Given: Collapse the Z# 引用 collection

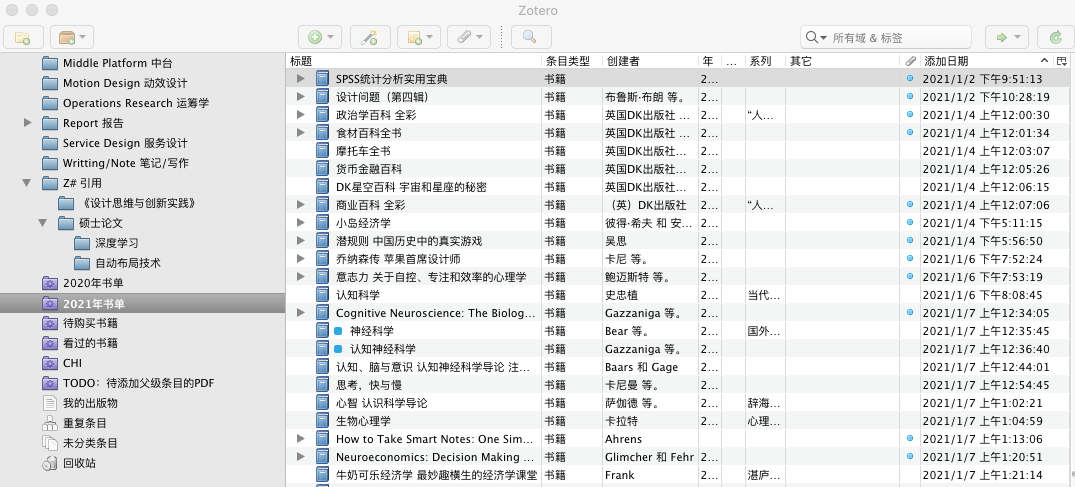Looking at the screenshot, I should click(27, 182).
